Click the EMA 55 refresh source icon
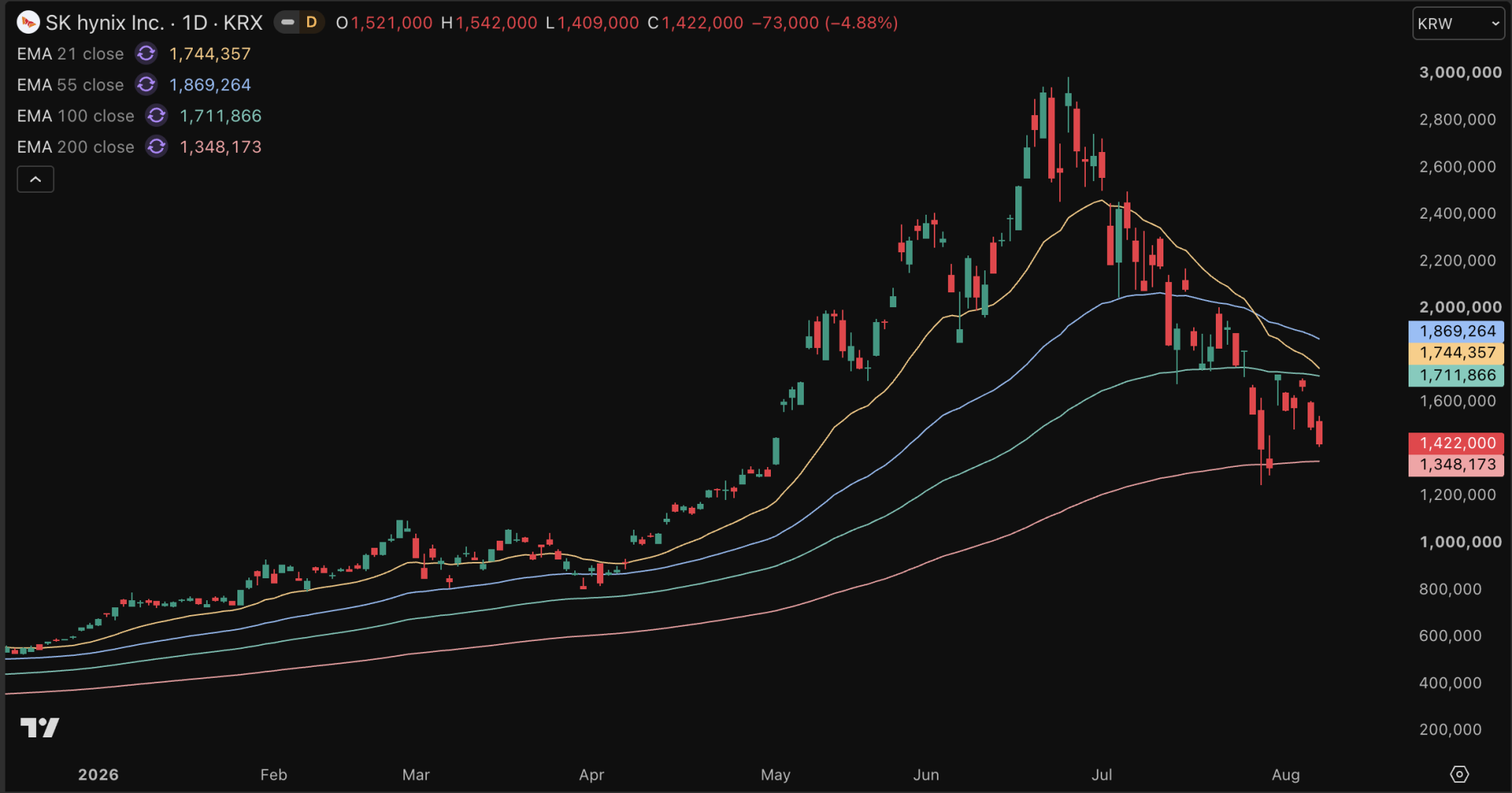Viewport: 1512px width, 793px height. pyautogui.click(x=146, y=85)
